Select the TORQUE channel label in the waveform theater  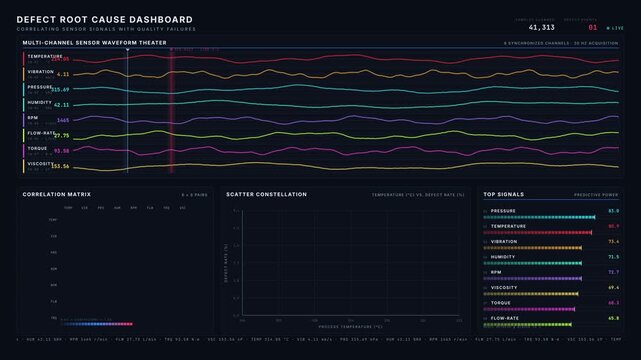click(x=37, y=148)
